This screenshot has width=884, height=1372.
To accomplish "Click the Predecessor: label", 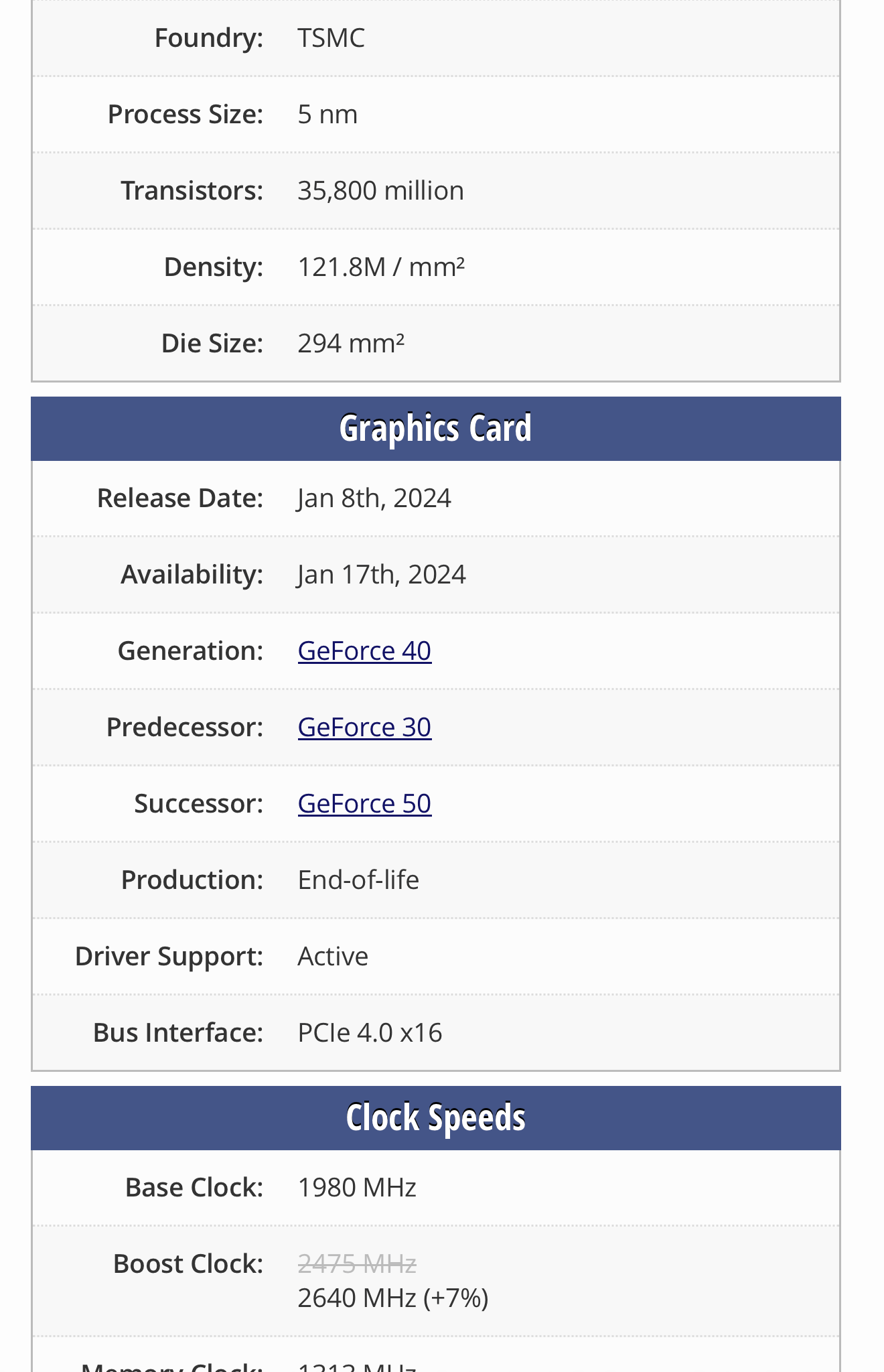I will pyautogui.click(x=184, y=727).
